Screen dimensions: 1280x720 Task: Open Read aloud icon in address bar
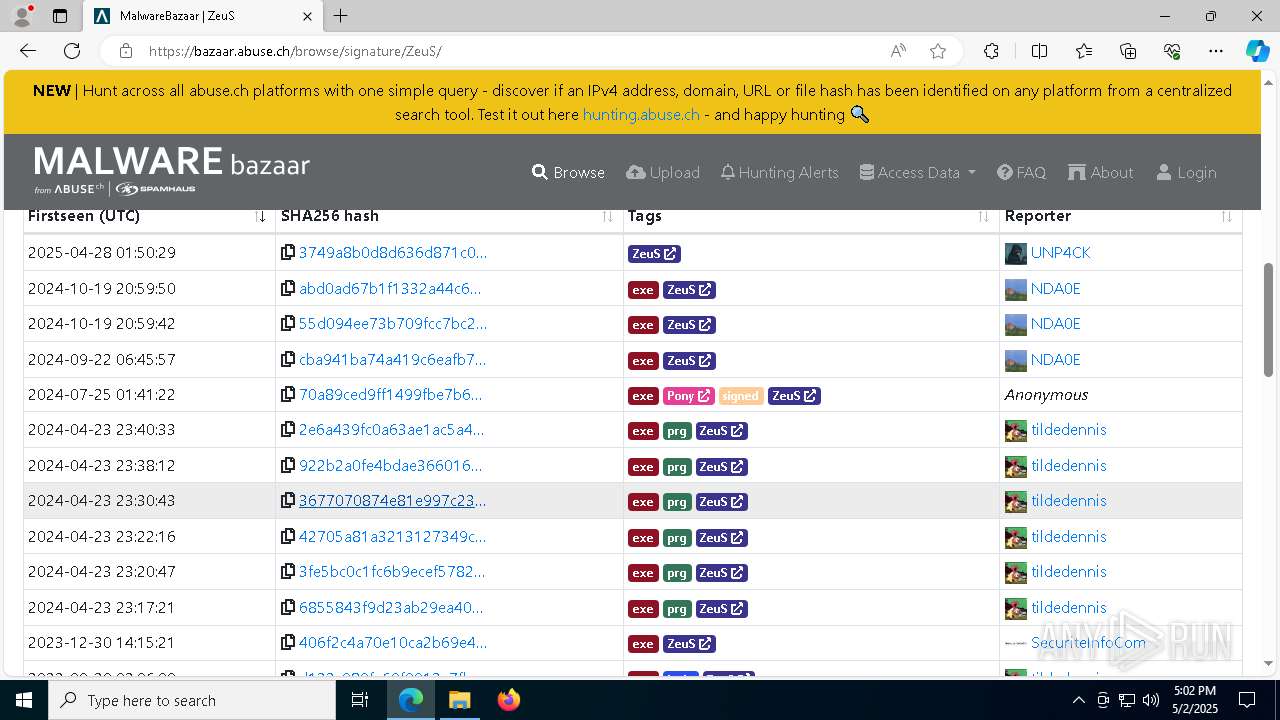pos(898,51)
